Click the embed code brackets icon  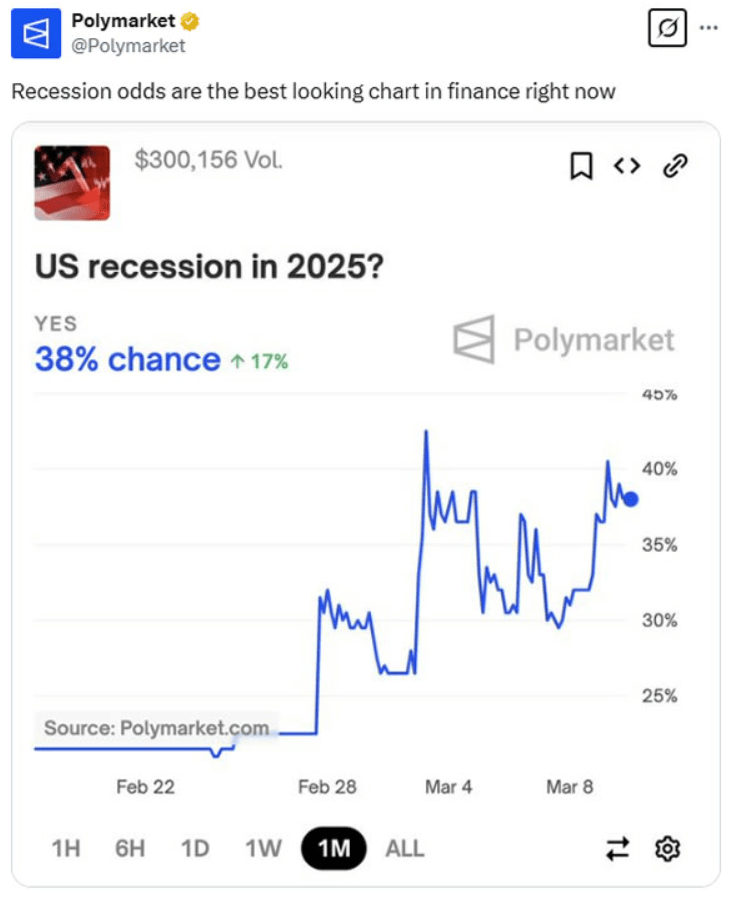pos(627,166)
